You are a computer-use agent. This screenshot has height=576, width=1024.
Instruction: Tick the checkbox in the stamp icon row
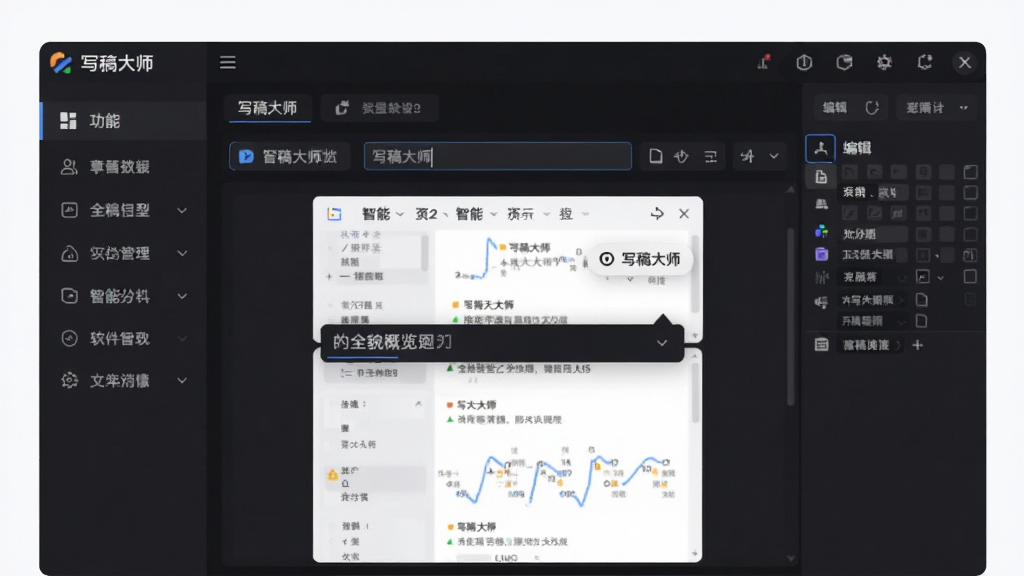(970, 213)
